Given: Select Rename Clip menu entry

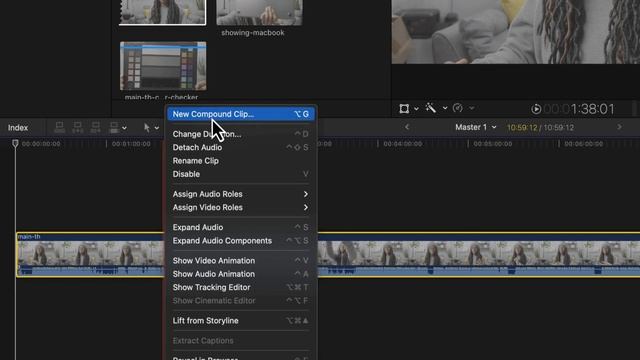Looking at the screenshot, I should (x=241, y=161).
